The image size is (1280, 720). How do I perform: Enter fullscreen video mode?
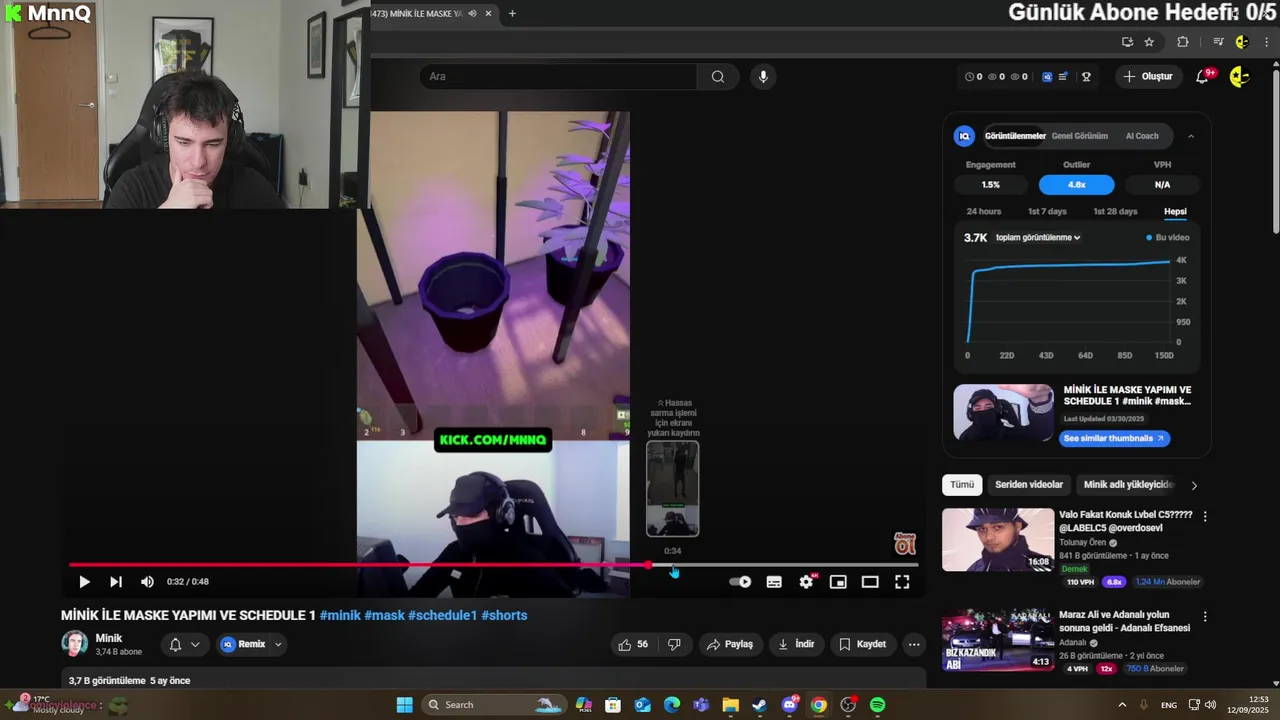coord(902,582)
